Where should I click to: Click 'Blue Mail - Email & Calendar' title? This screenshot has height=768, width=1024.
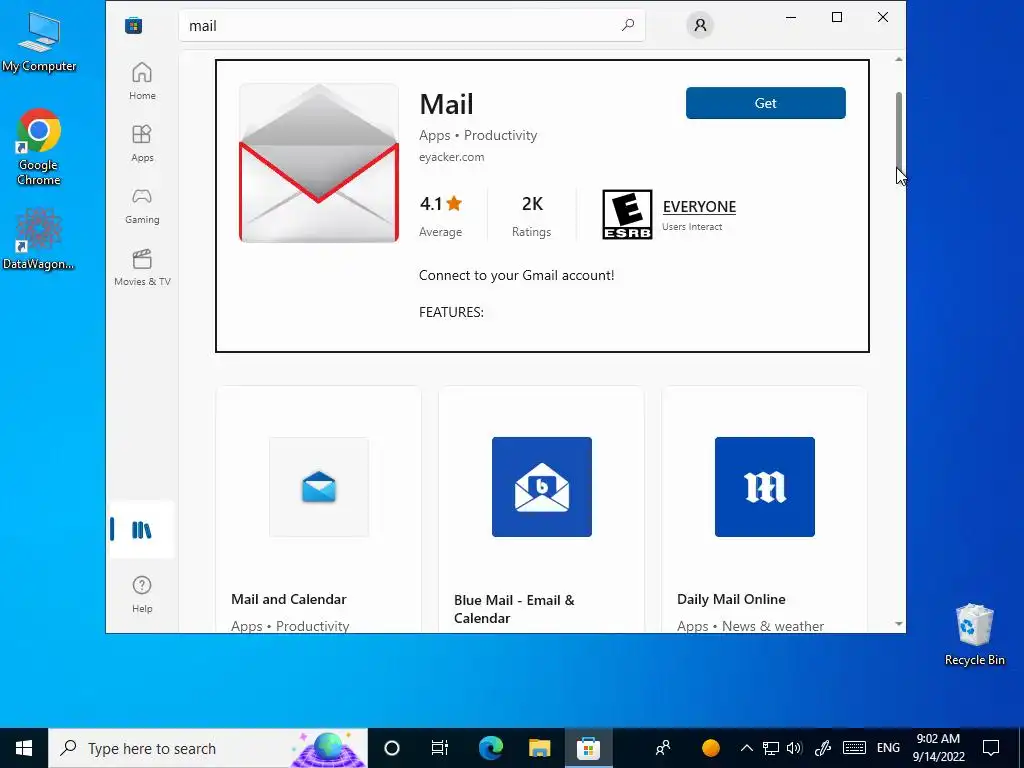pyautogui.click(x=514, y=609)
